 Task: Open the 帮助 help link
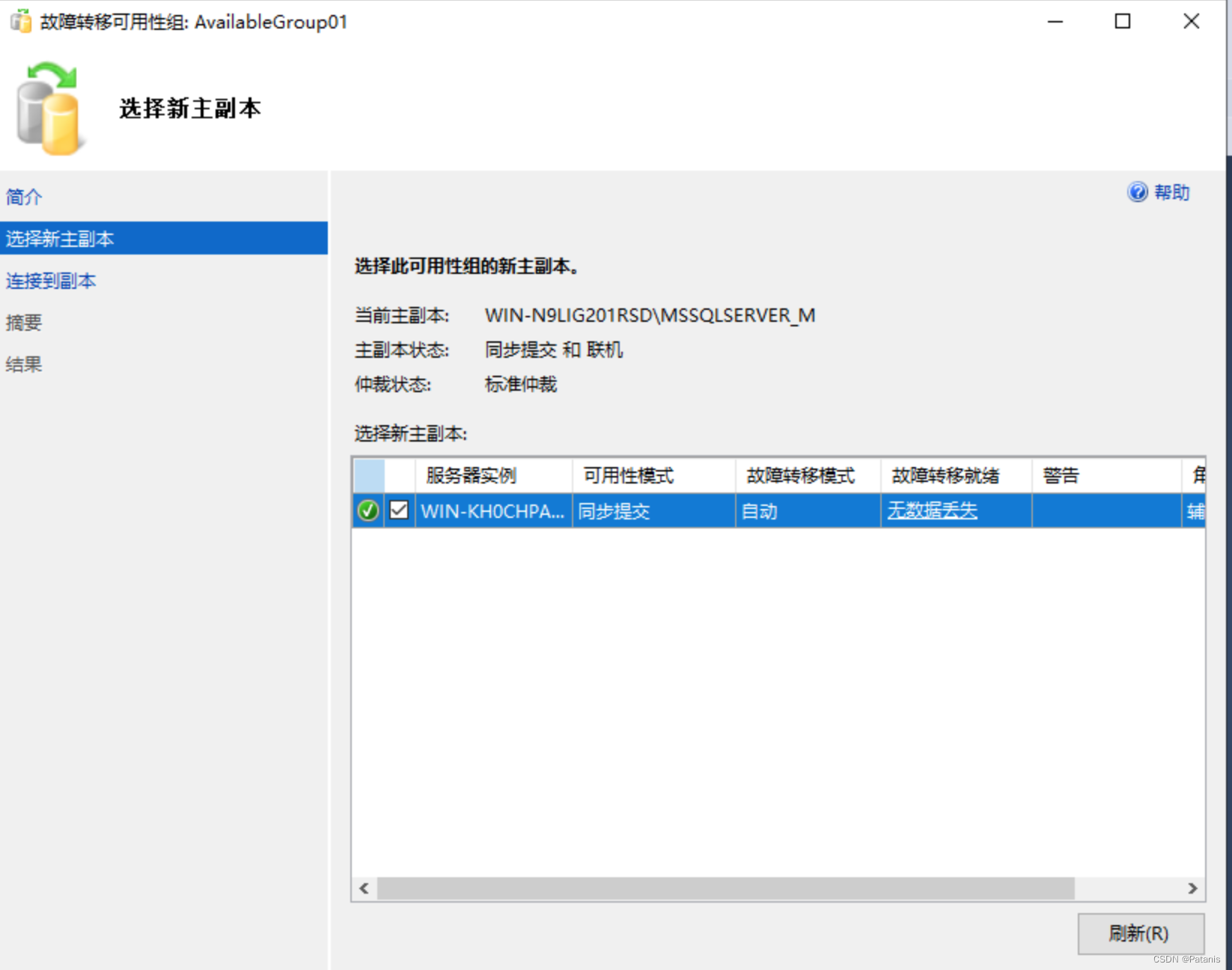1171,192
